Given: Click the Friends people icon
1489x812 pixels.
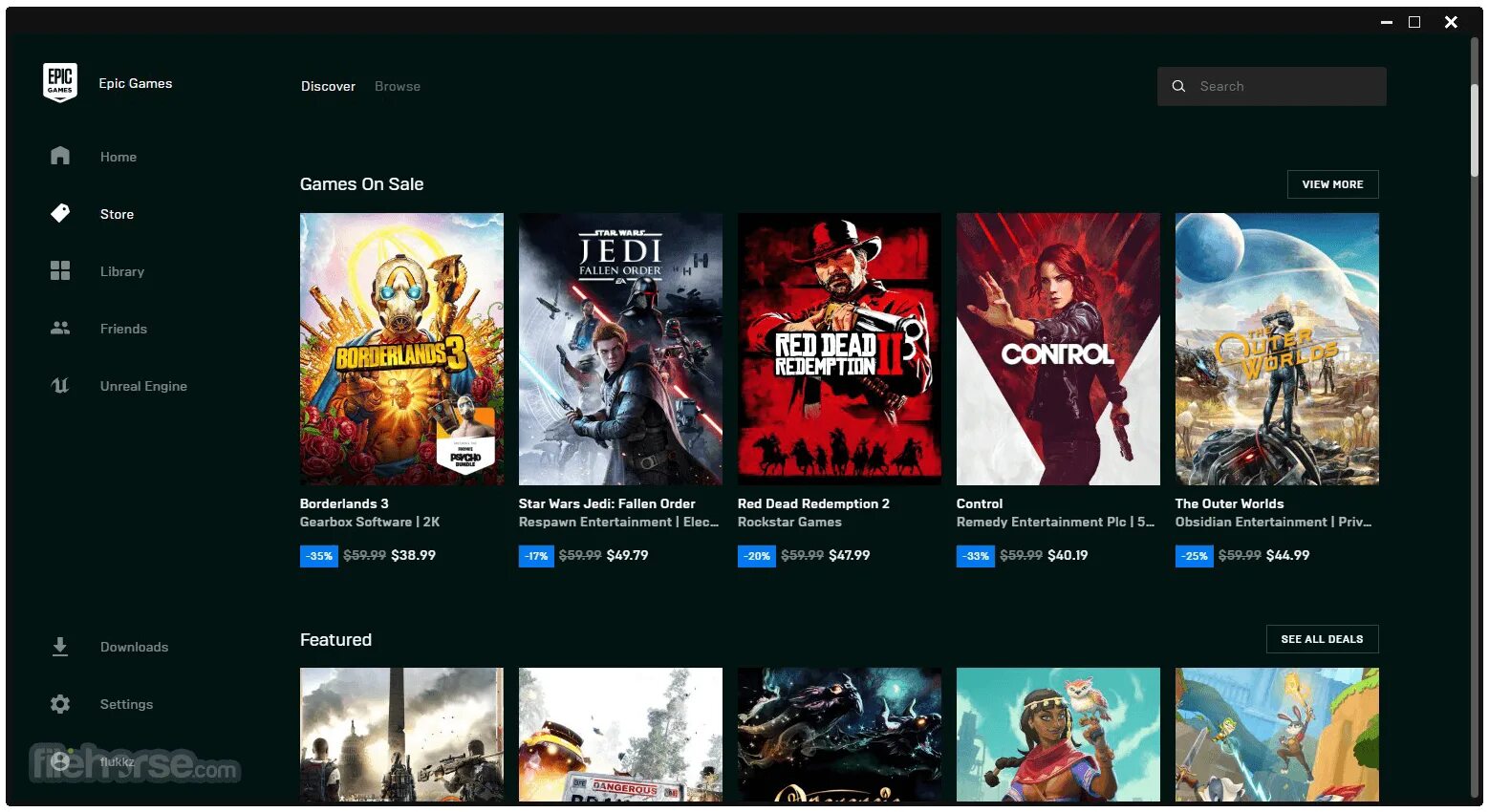Looking at the screenshot, I should point(60,328).
